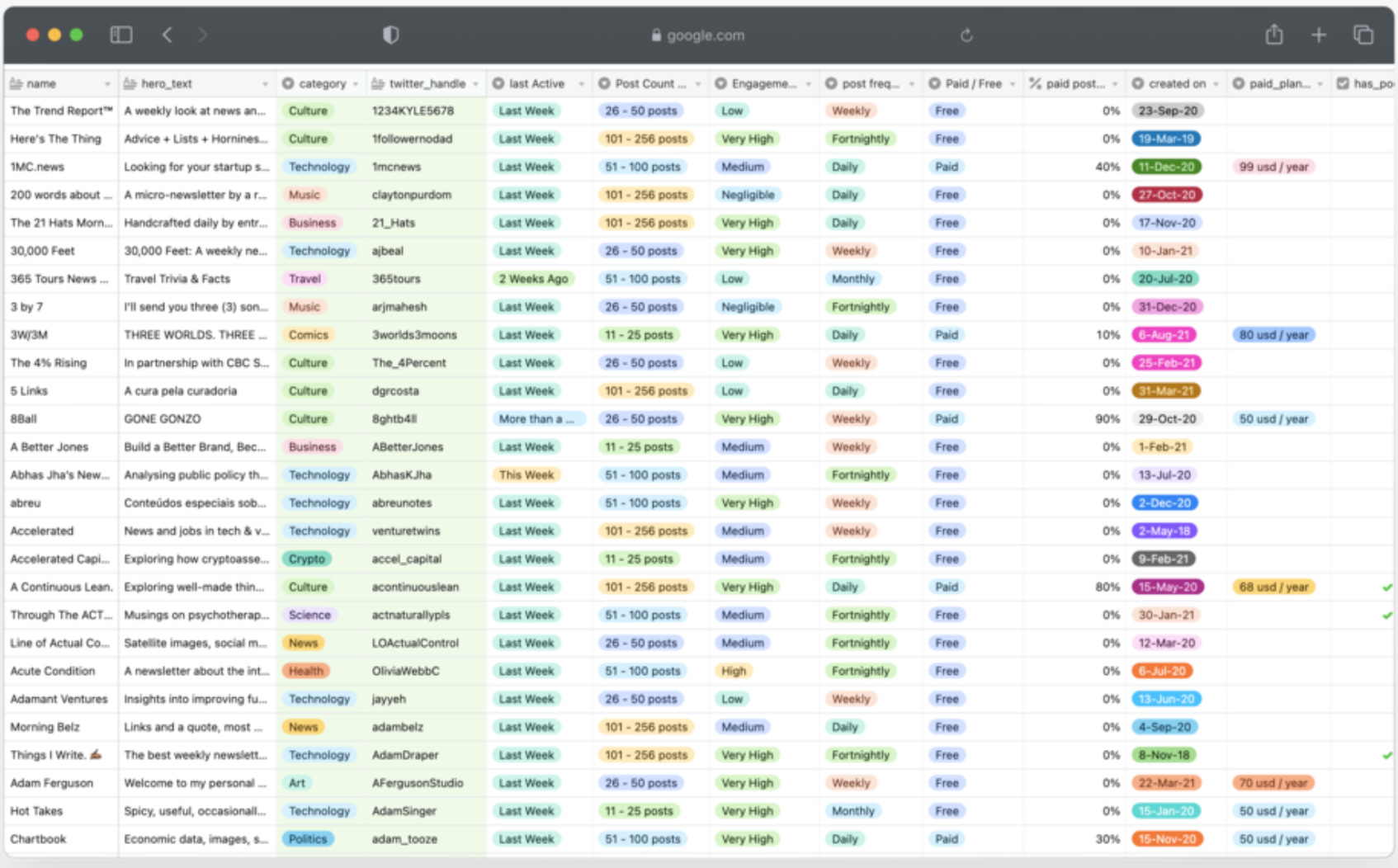
Task: Open the Share icon in the toolbar
Action: [1274, 35]
